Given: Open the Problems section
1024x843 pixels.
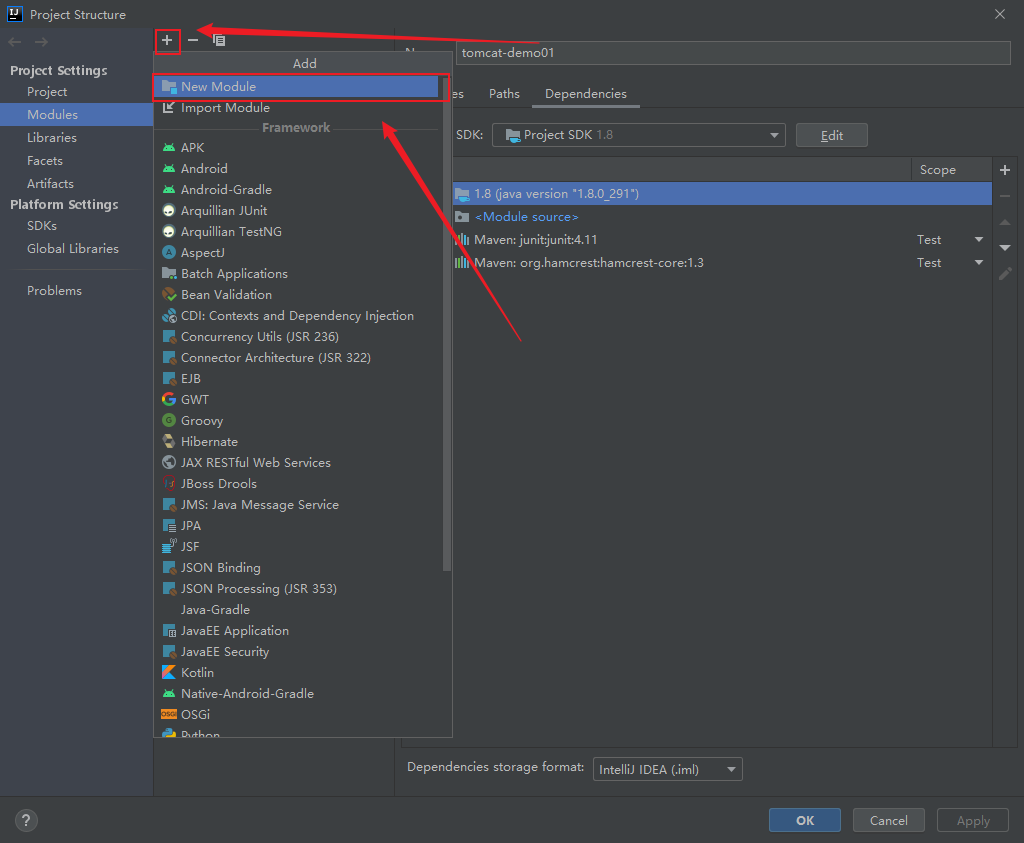Looking at the screenshot, I should [x=54, y=291].
